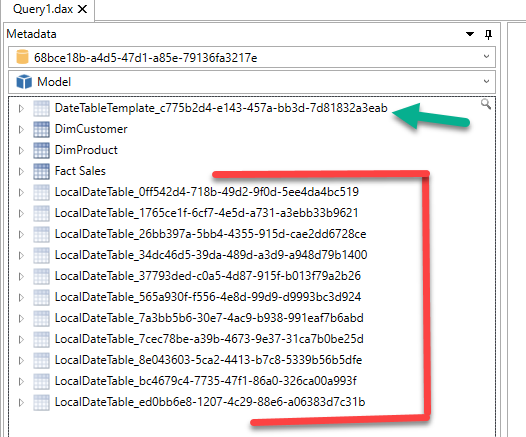The image size is (526, 437).
Task: Expand LocalDateTable_26bb397a node
Action: (x=21, y=234)
